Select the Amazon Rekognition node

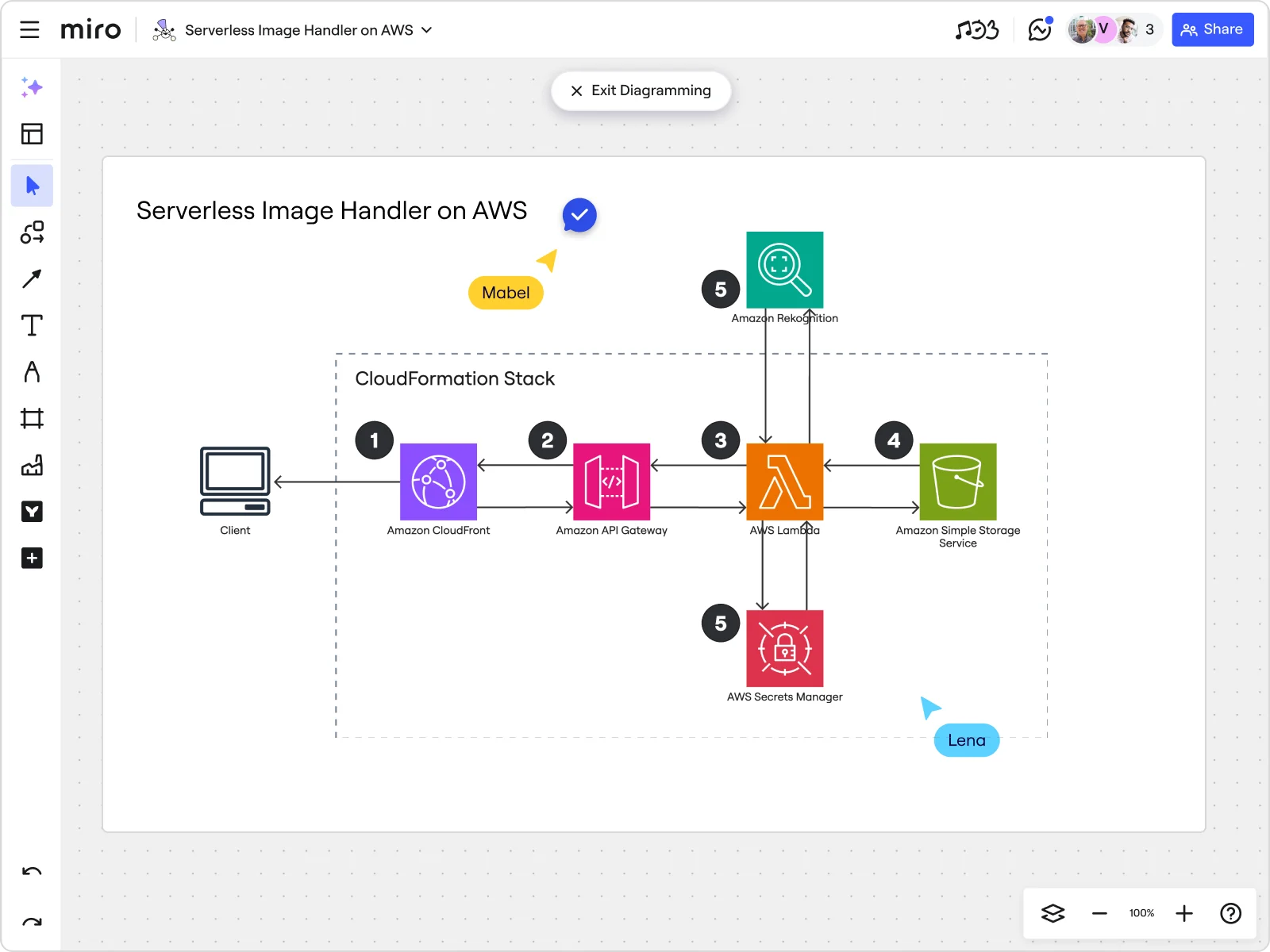click(785, 270)
